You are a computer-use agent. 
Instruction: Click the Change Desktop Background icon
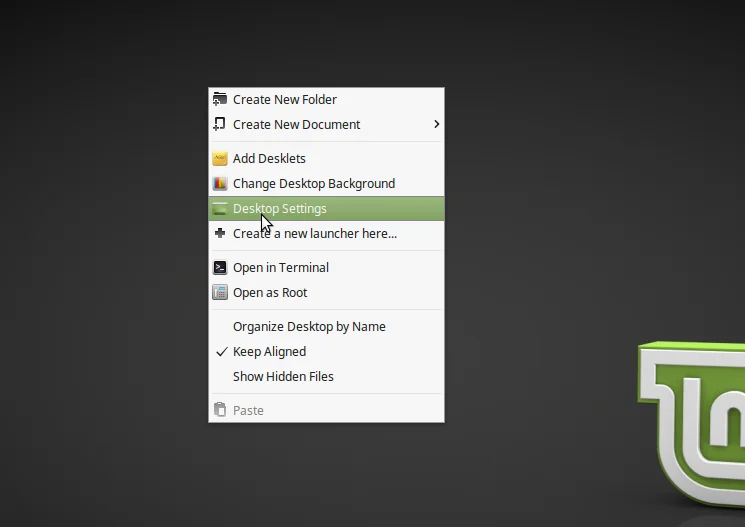point(220,183)
